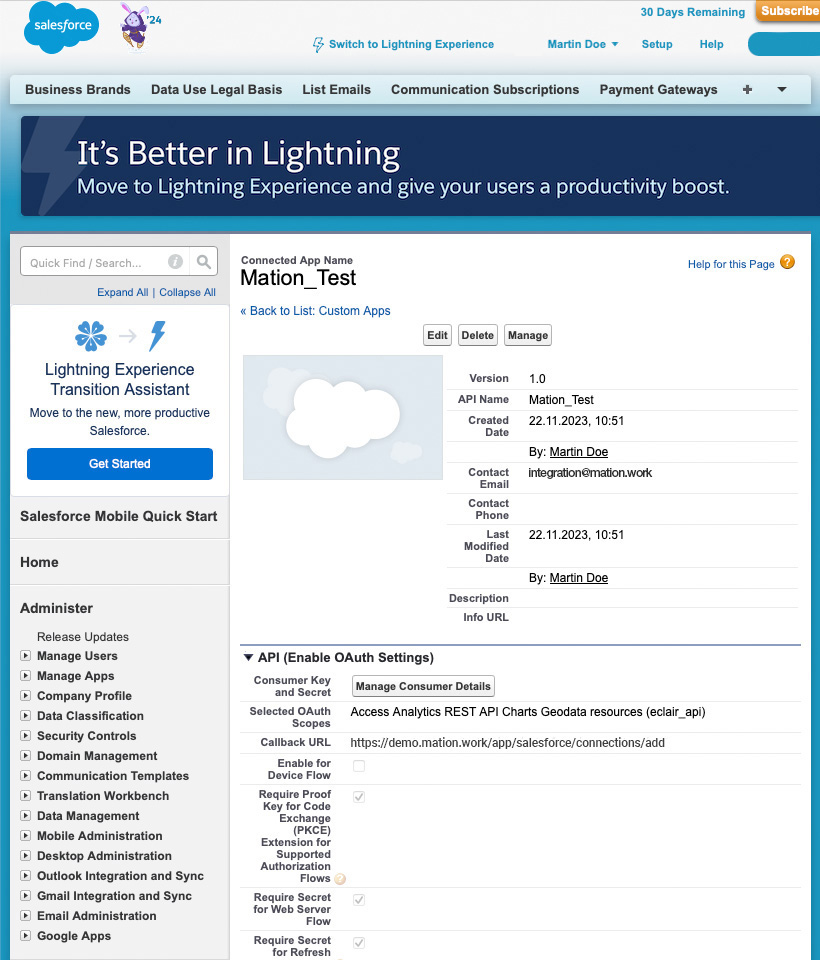Expand Domain Management tree node
820x960 pixels.
(26, 756)
